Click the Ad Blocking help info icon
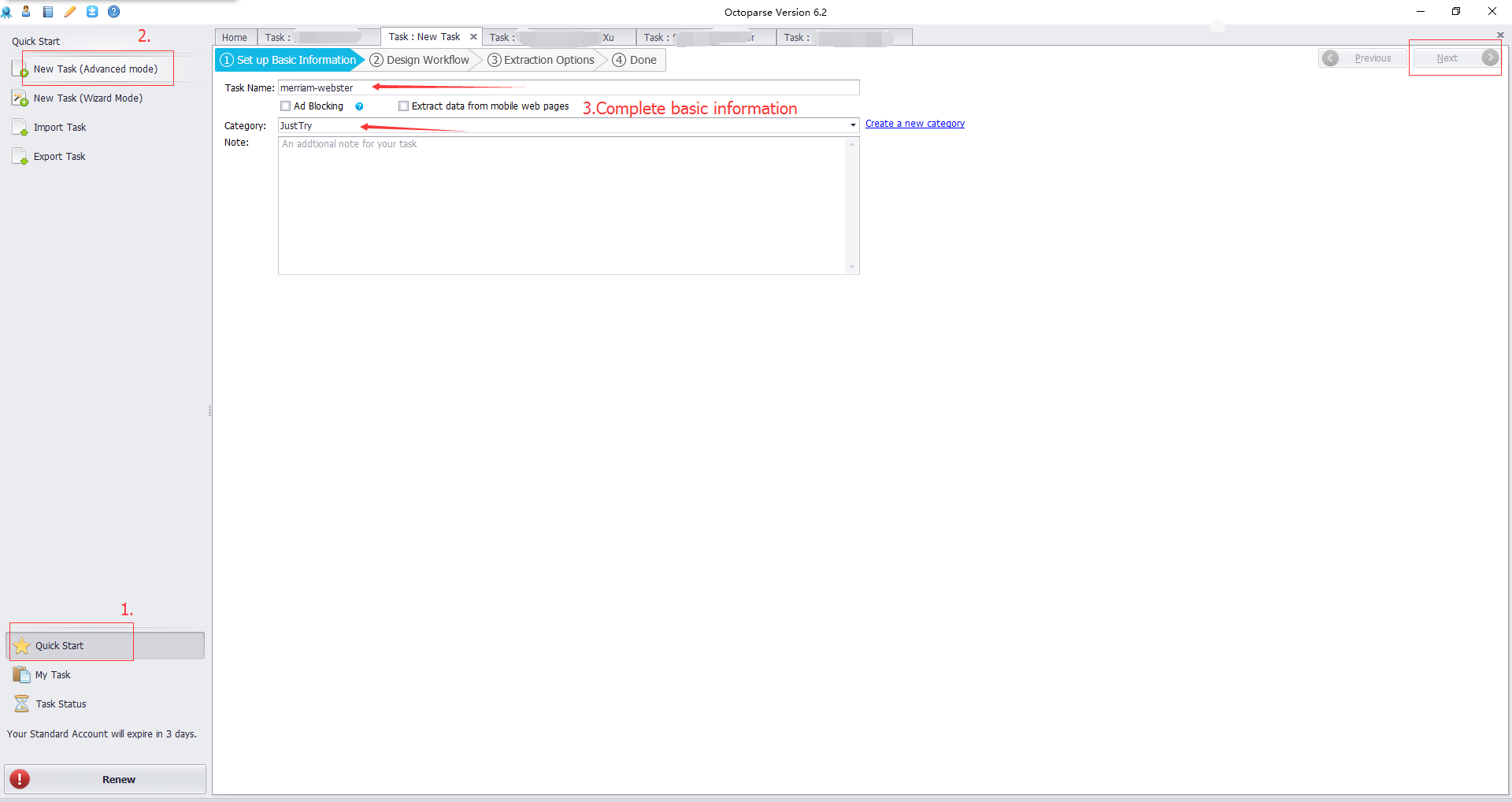The image size is (1512, 802). point(359,106)
